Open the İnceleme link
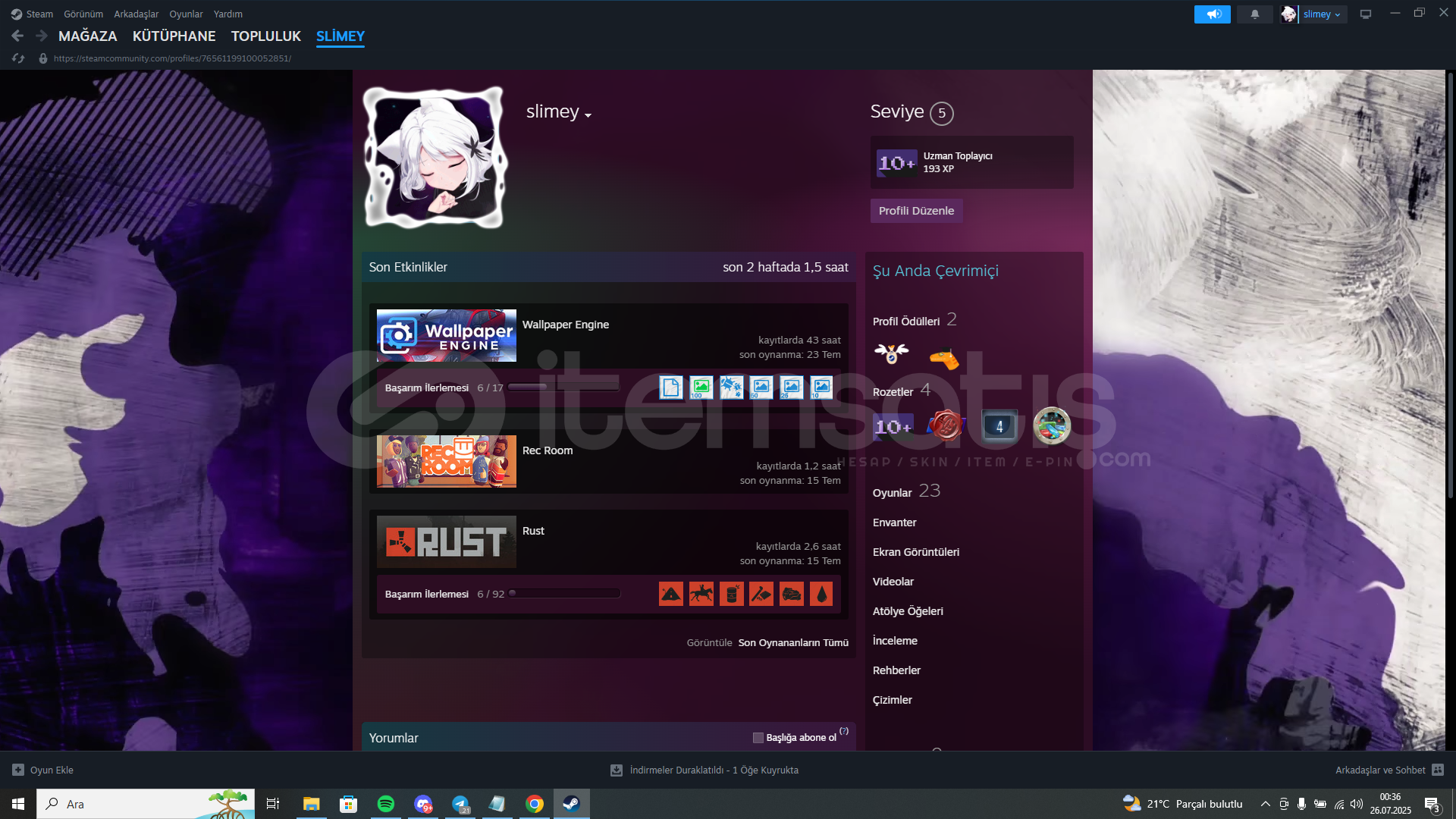The image size is (1456, 819). (x=895, y=641)
